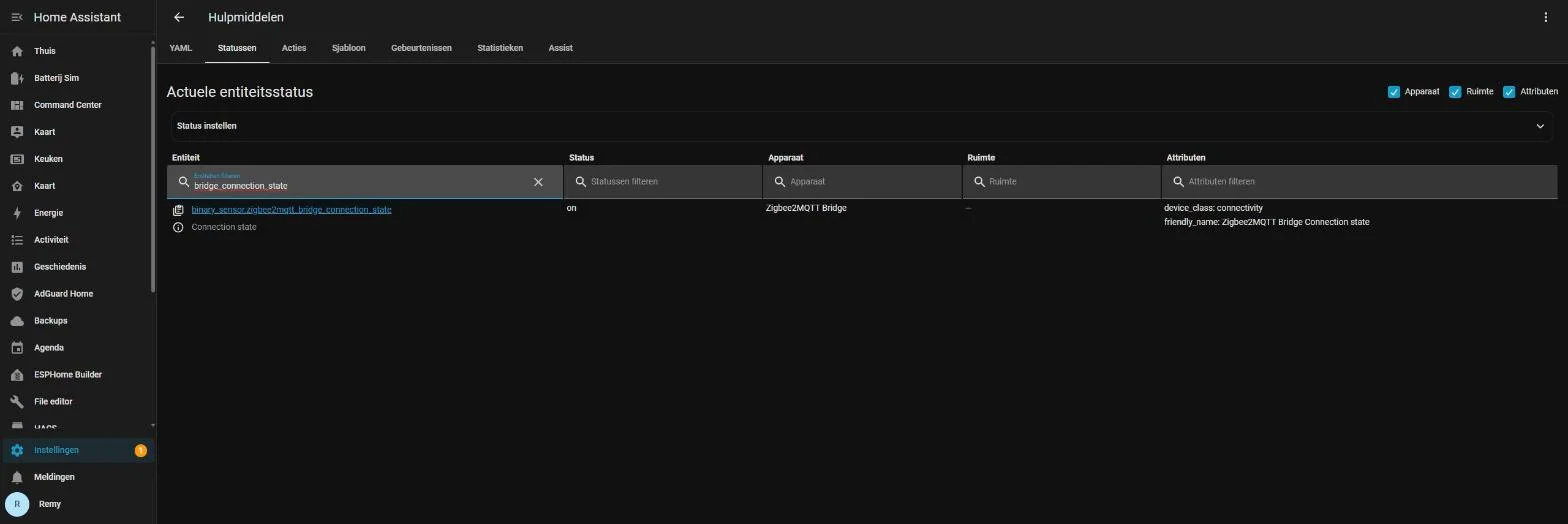Clear the entity filter text
Image resolution: width=1568 pixels, height=524 pixels.
pyautogui.click(x=538, y=182)
